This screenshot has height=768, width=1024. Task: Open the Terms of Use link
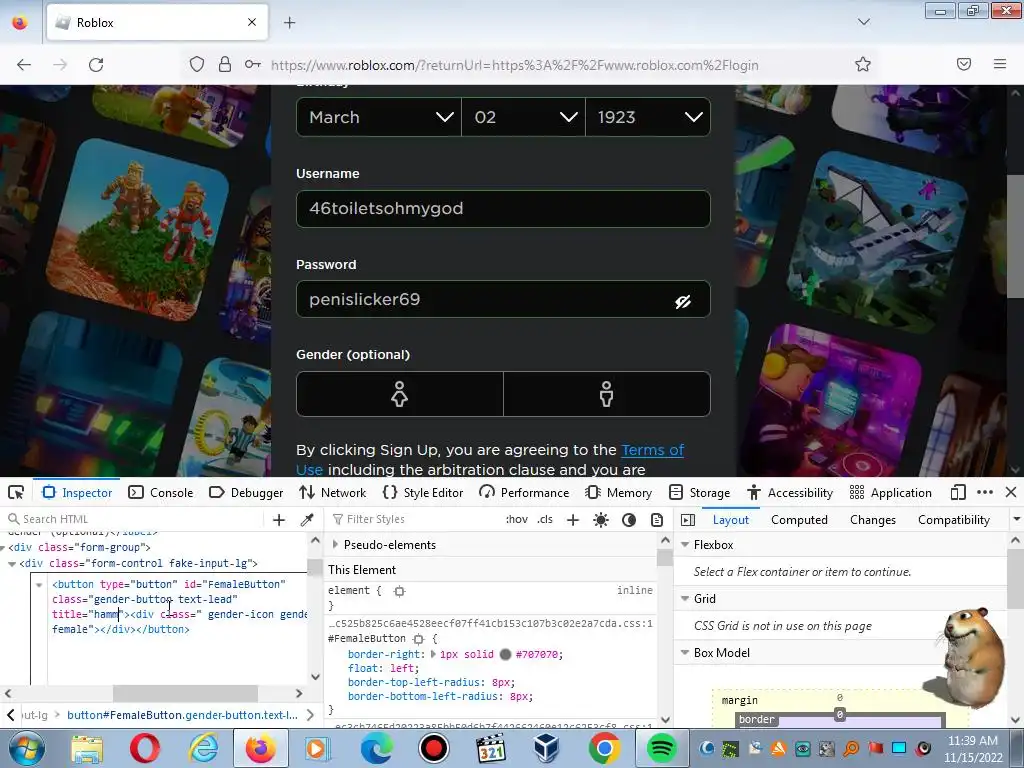point(652,450)
